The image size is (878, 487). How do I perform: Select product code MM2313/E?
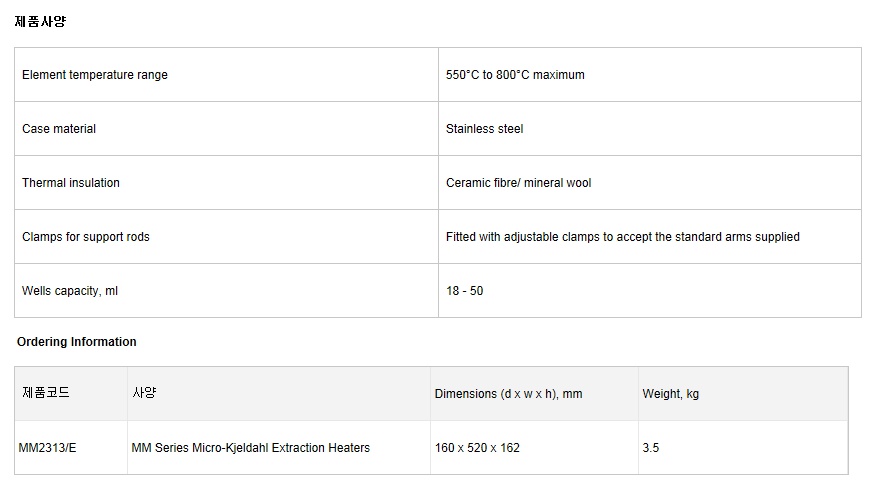(x=47, y=448)
